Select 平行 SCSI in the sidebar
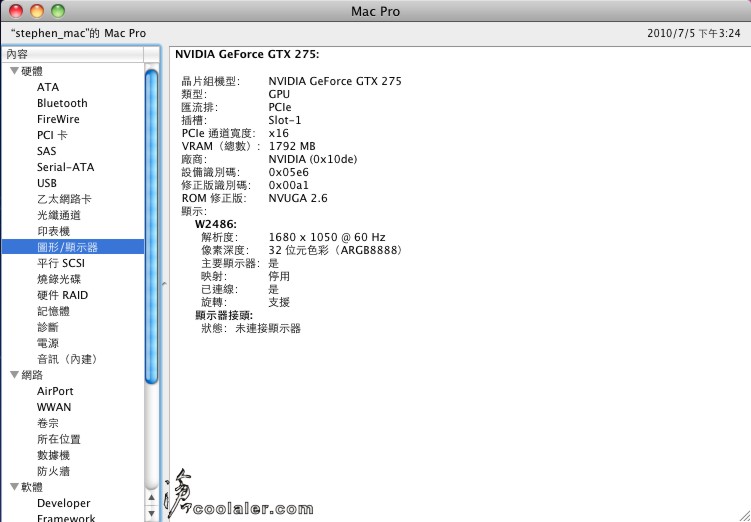The width and height of the screenshot is (751, 522). [x=61, y=263]
